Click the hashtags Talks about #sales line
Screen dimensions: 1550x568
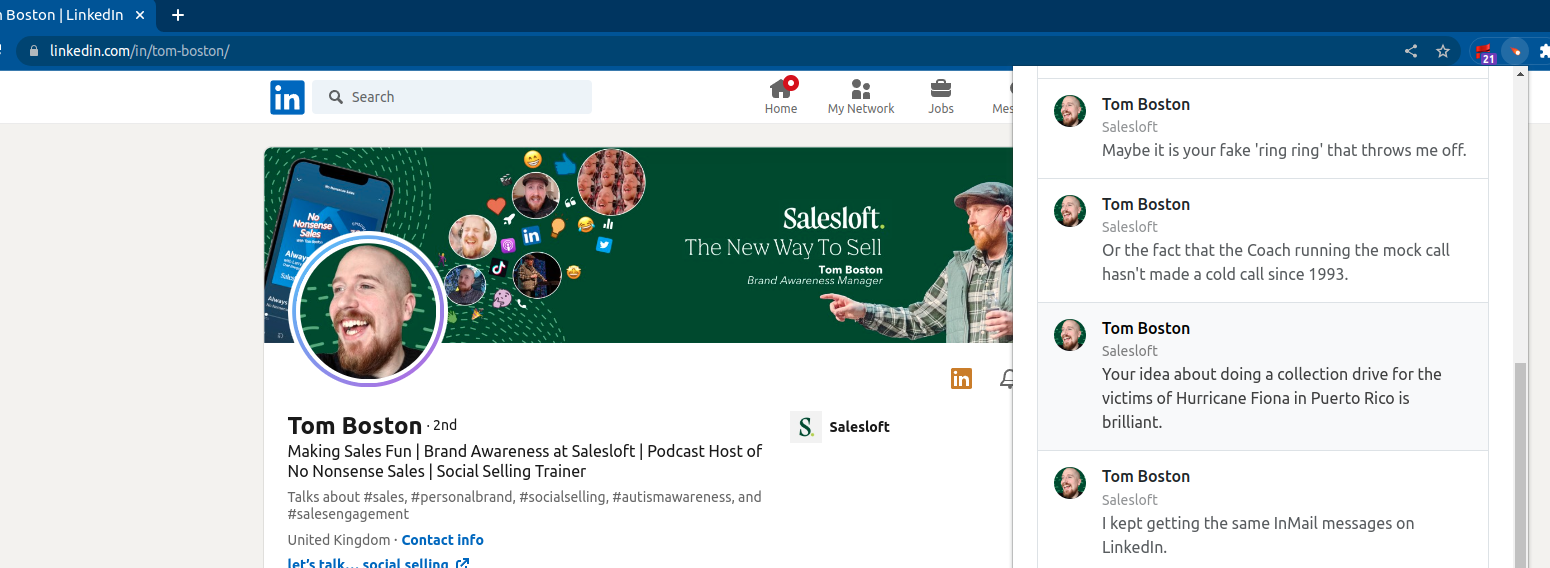tap(524, 505)
